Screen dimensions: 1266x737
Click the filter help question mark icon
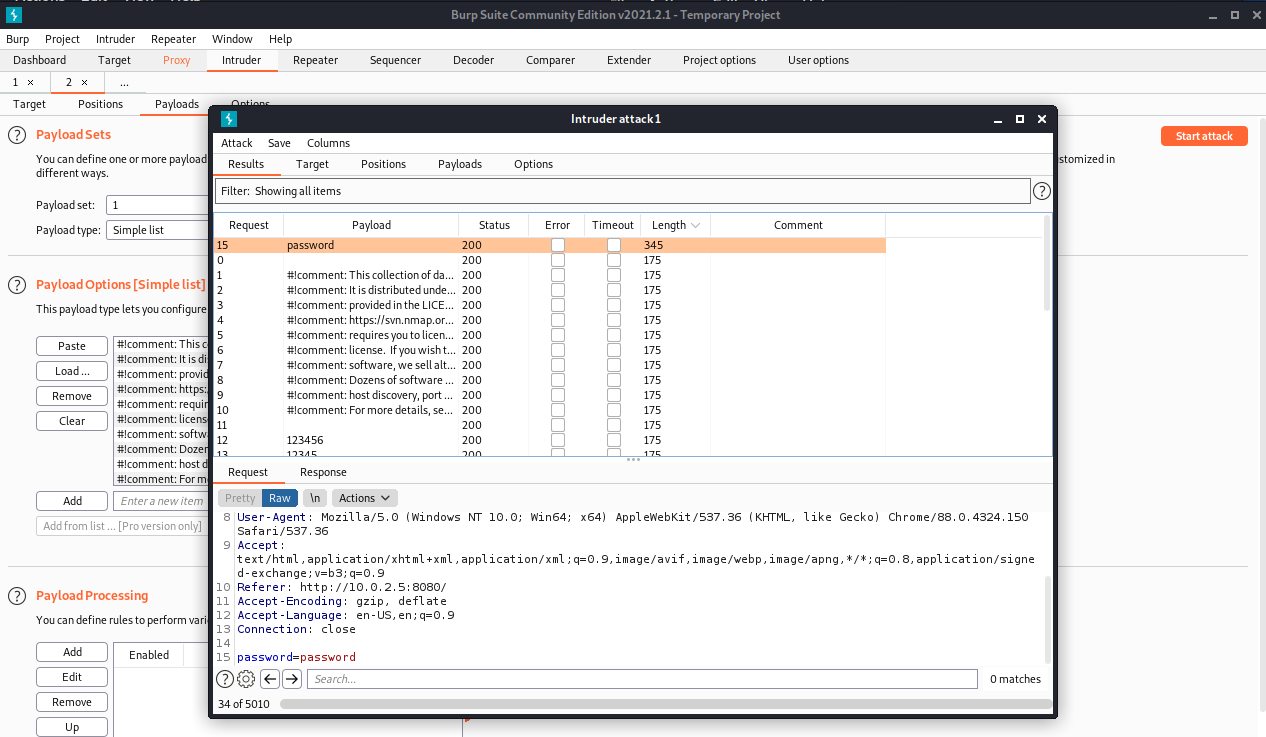pyautogui.click(x=1041, y=191)
